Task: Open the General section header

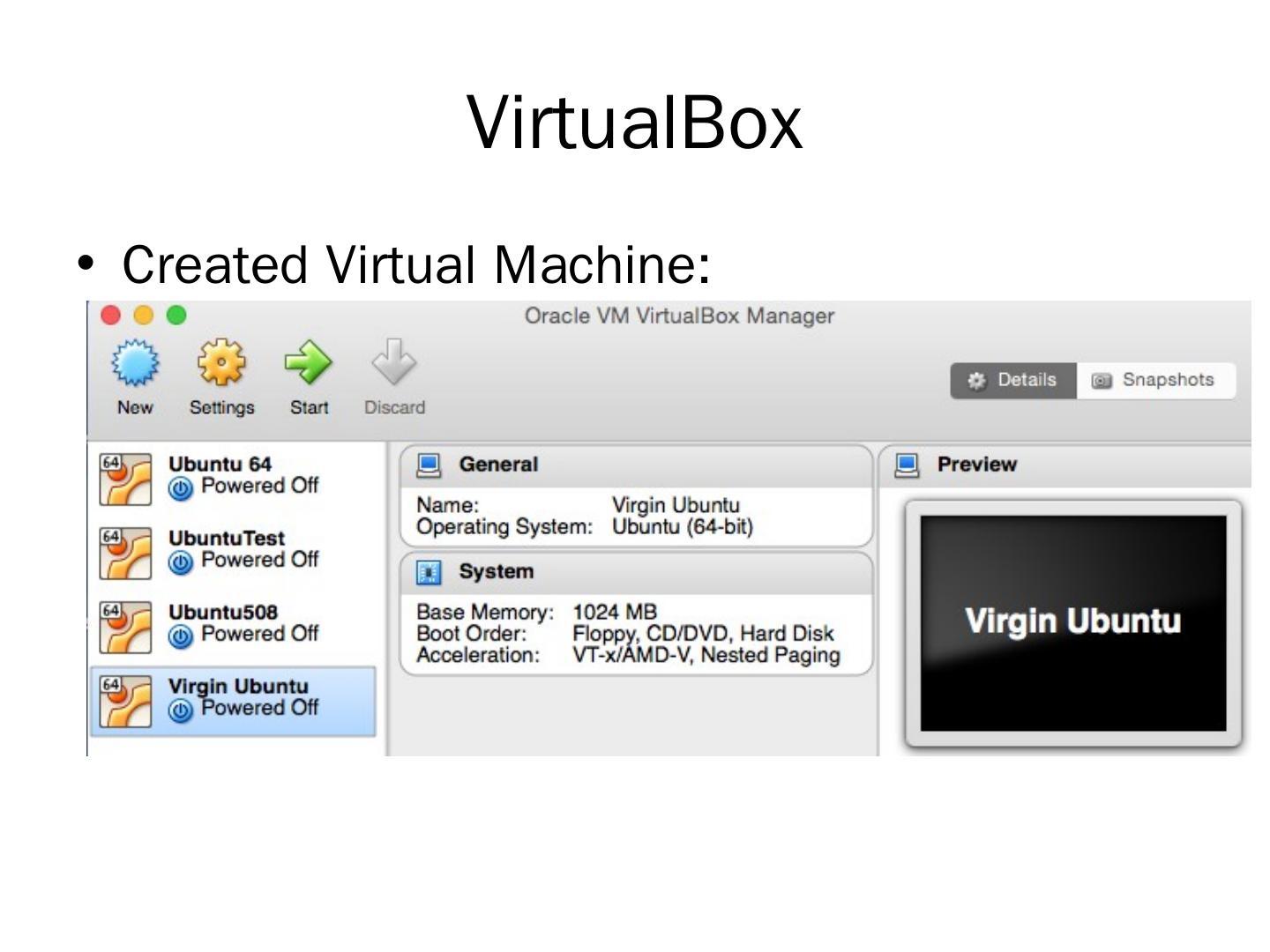Action: click(x=636, y=465)
